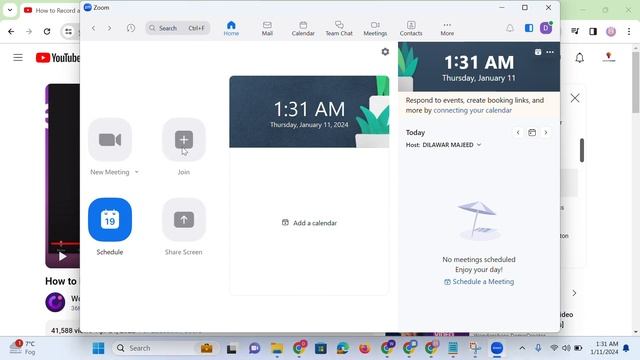This screenshot has height=360, width=640.
Task: Open the Zoom taskbar icon
Action: [x=497, y=348]
